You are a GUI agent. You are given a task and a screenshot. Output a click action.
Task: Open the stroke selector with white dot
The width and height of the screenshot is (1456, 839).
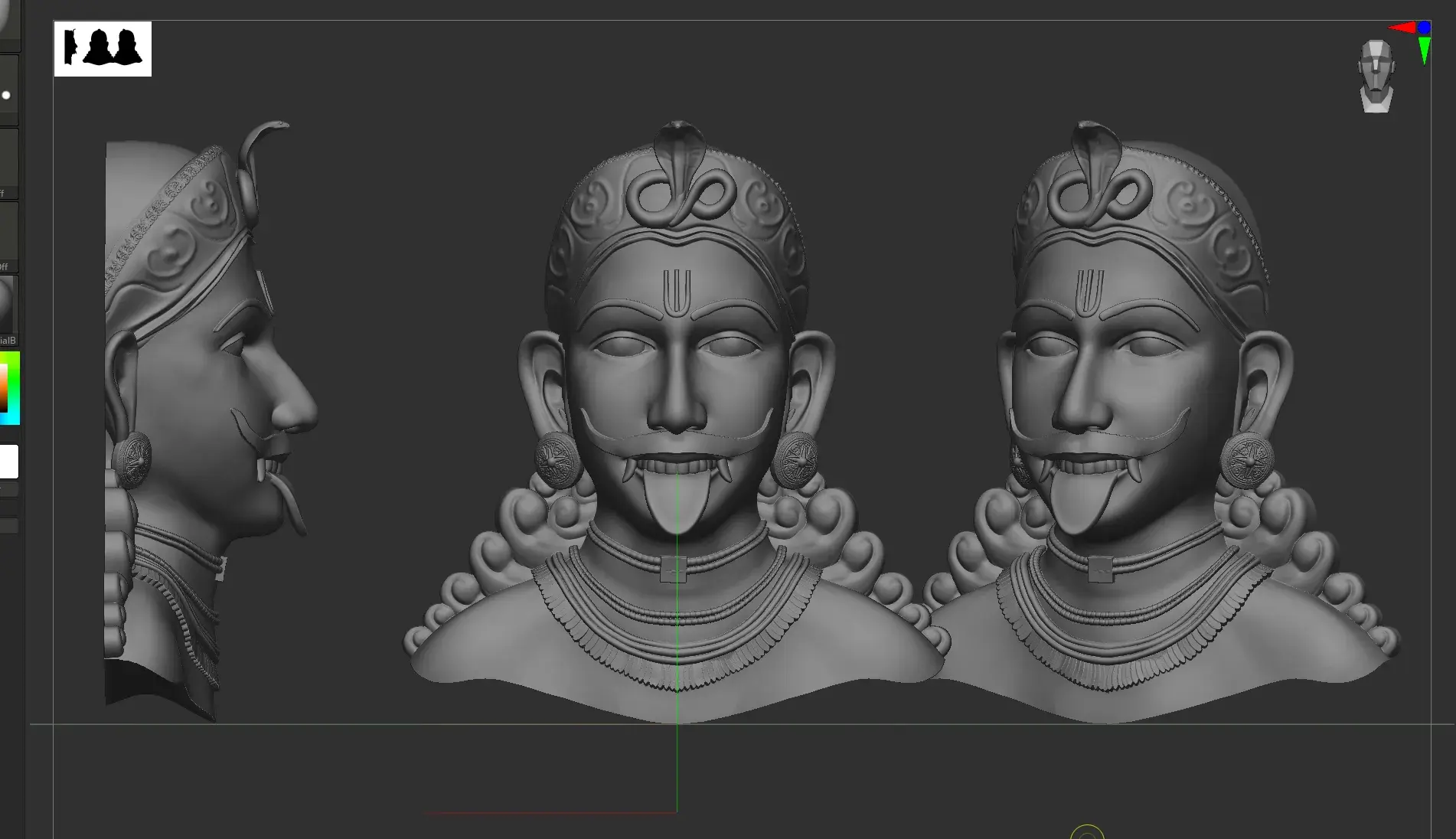click(x=8, y=93)
